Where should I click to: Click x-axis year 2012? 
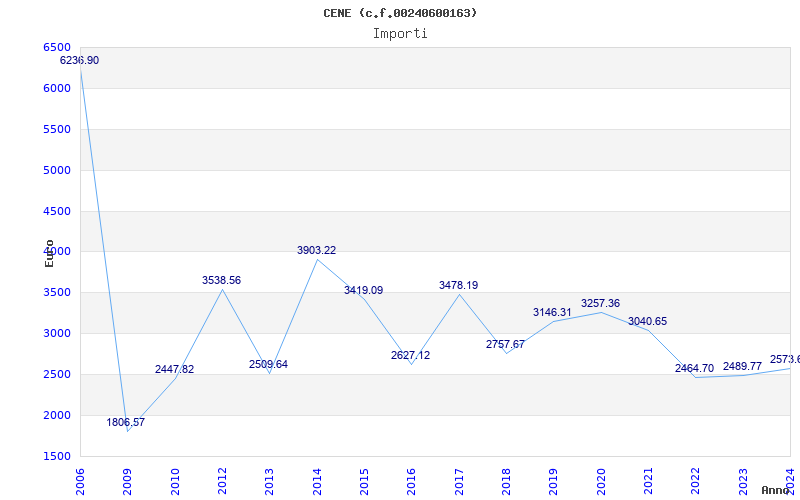tap(222, 482)
